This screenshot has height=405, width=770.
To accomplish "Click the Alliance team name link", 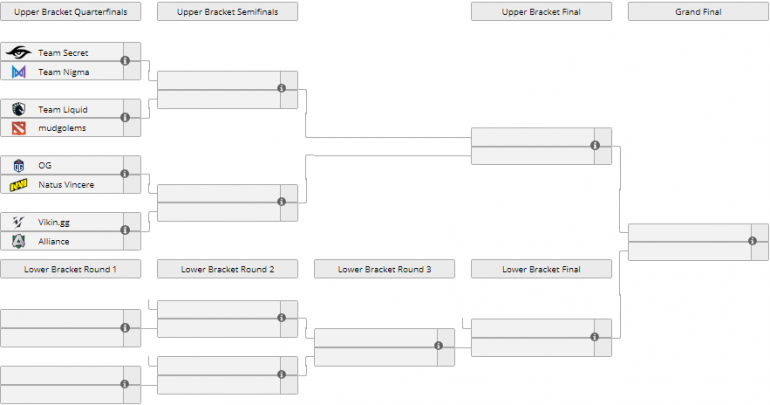I will tap(54, 241).
